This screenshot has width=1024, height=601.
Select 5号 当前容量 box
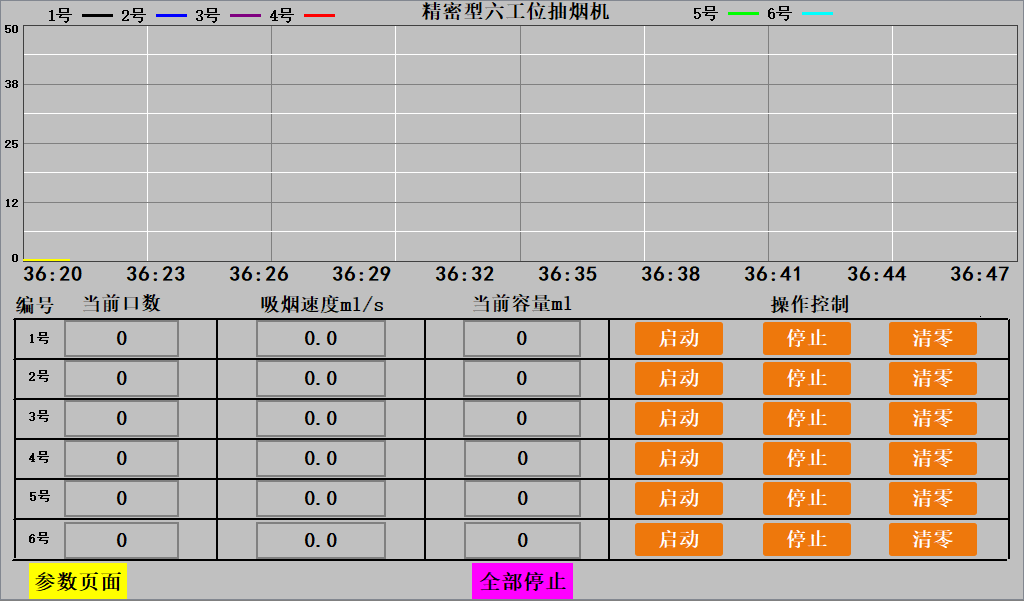tap(522, 498)
